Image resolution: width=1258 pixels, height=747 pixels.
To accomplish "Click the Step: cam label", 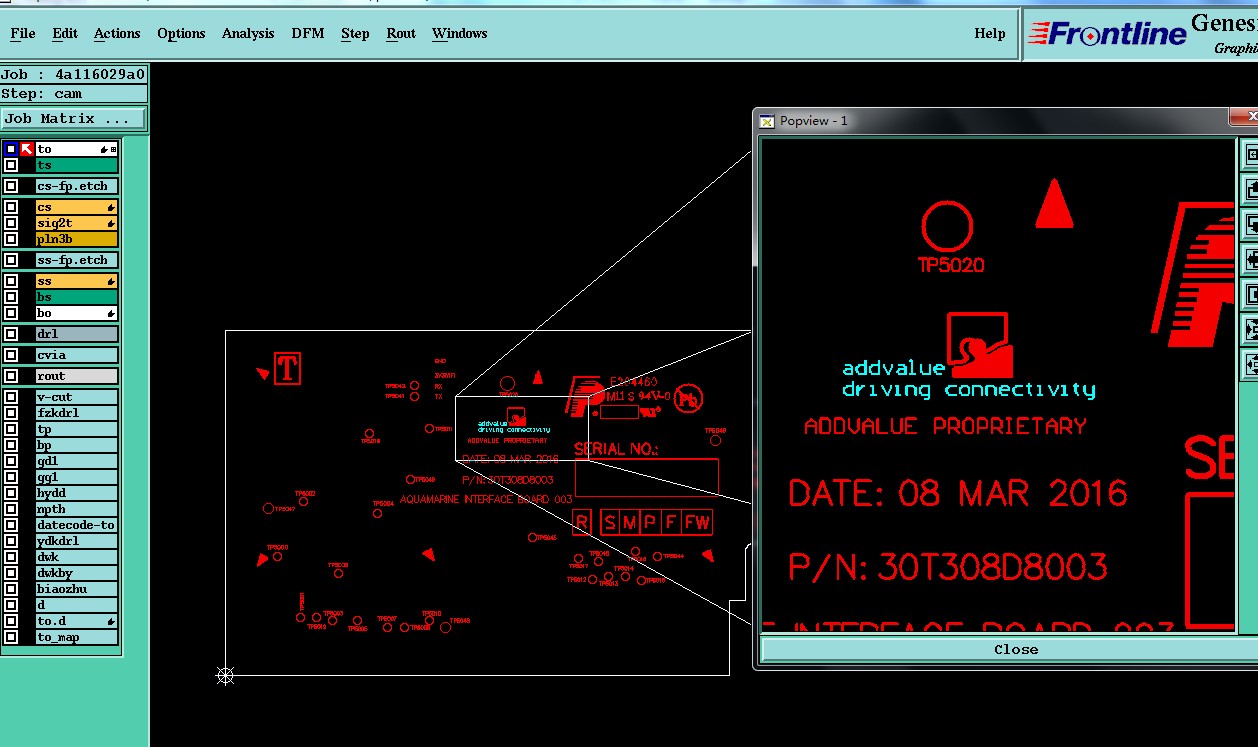I will pyautogui.click(x=73, y=94).
